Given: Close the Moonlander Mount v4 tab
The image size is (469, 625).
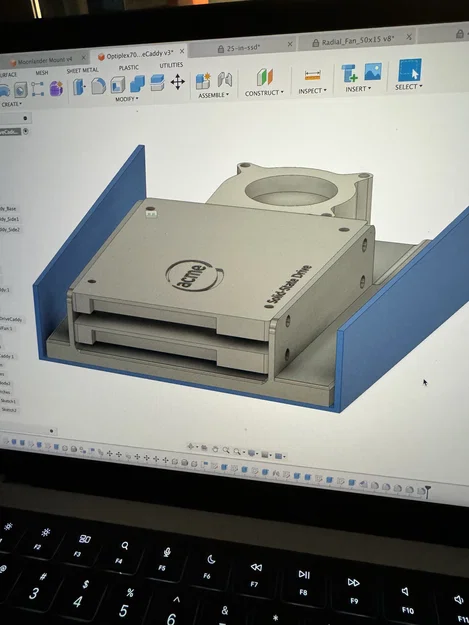Looking at the screenshot, I should tap(84, 58).
